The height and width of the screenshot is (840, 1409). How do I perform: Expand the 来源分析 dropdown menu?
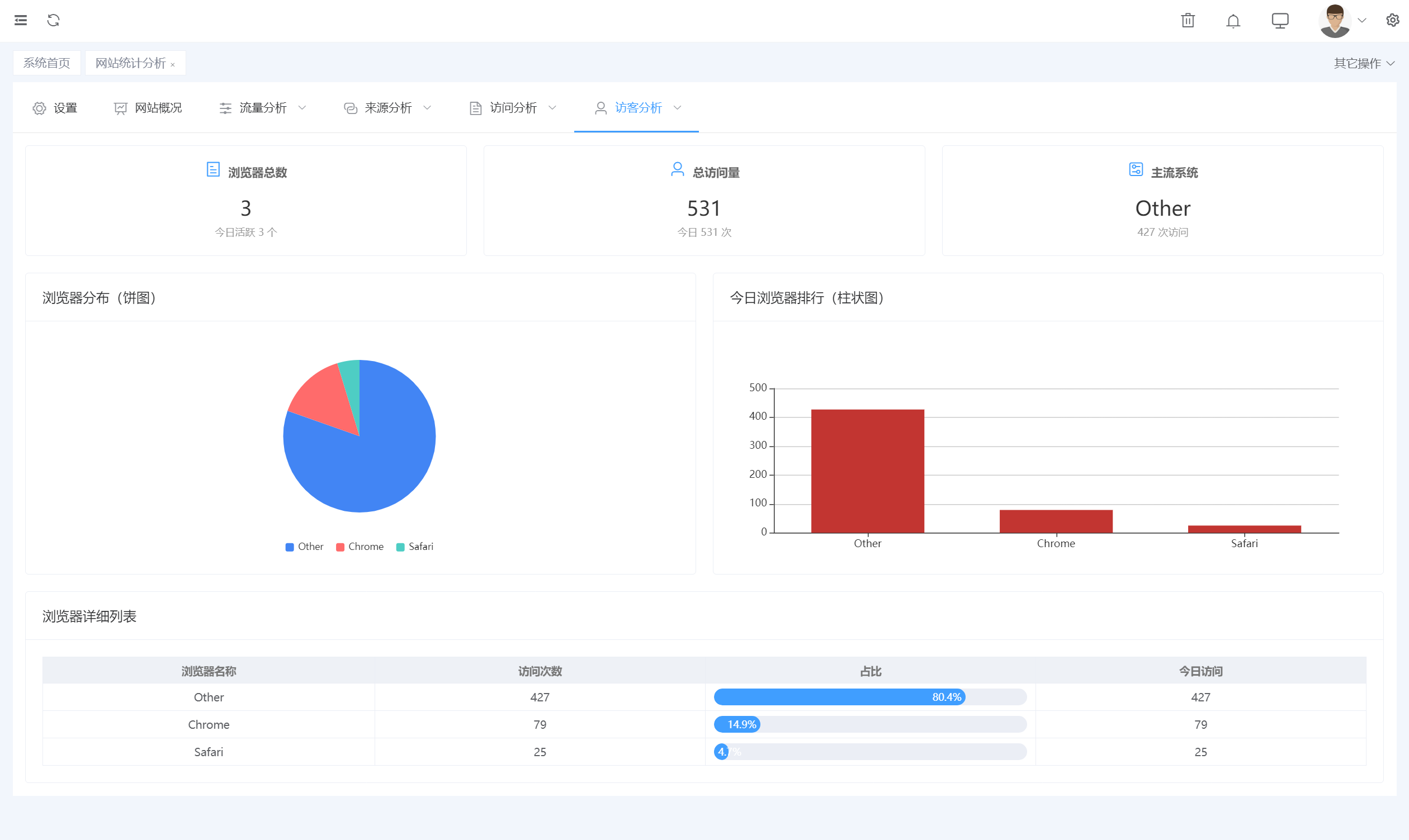388,107
